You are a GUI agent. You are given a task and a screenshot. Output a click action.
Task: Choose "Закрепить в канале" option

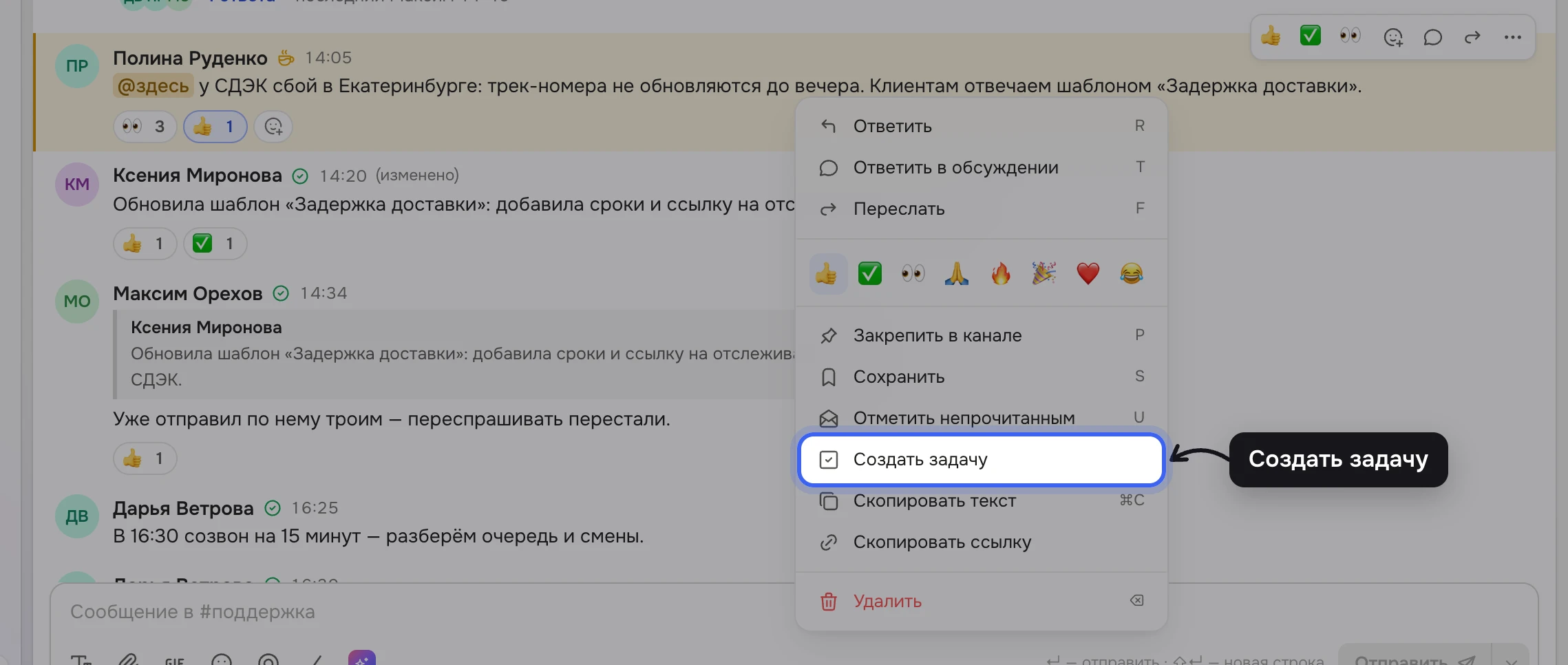click(x=981, y=335)
